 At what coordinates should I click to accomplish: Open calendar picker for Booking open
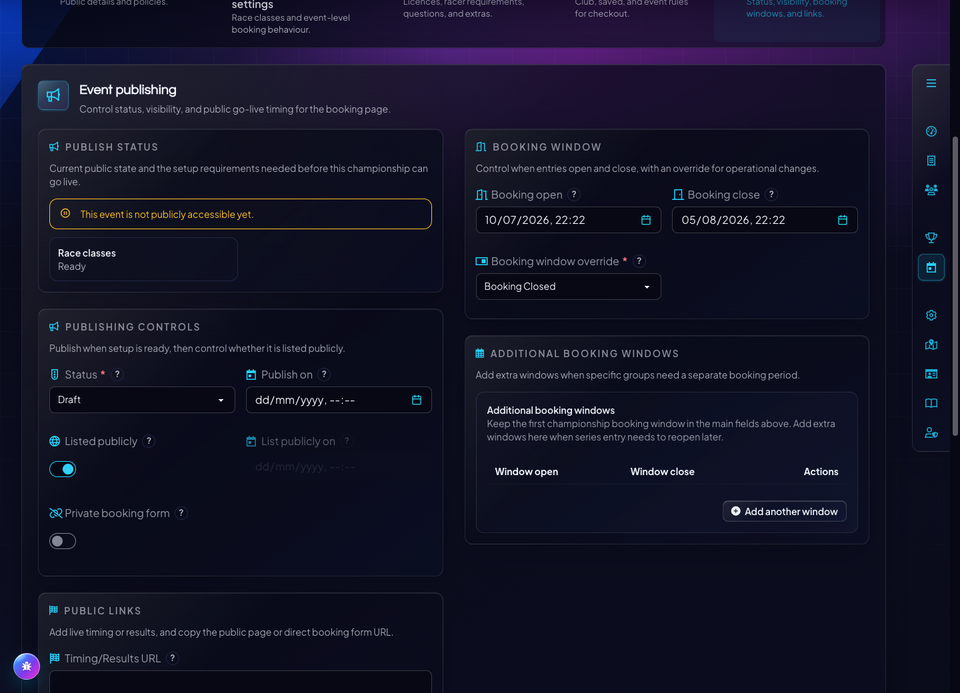pyautogui.click(x=645, y=220)
